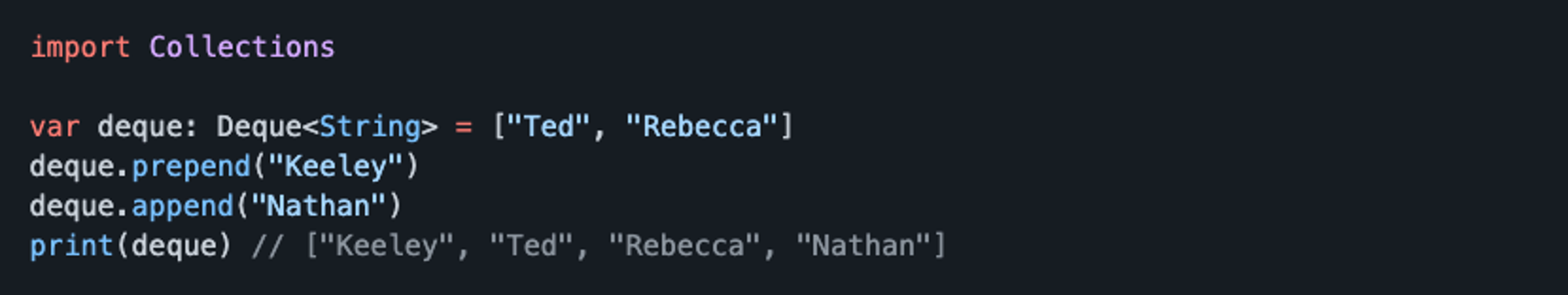Image resolution: width=1568 pixels, height=295 pixels.
Task: Click the equals assignment operator
Action: point(463,127)
